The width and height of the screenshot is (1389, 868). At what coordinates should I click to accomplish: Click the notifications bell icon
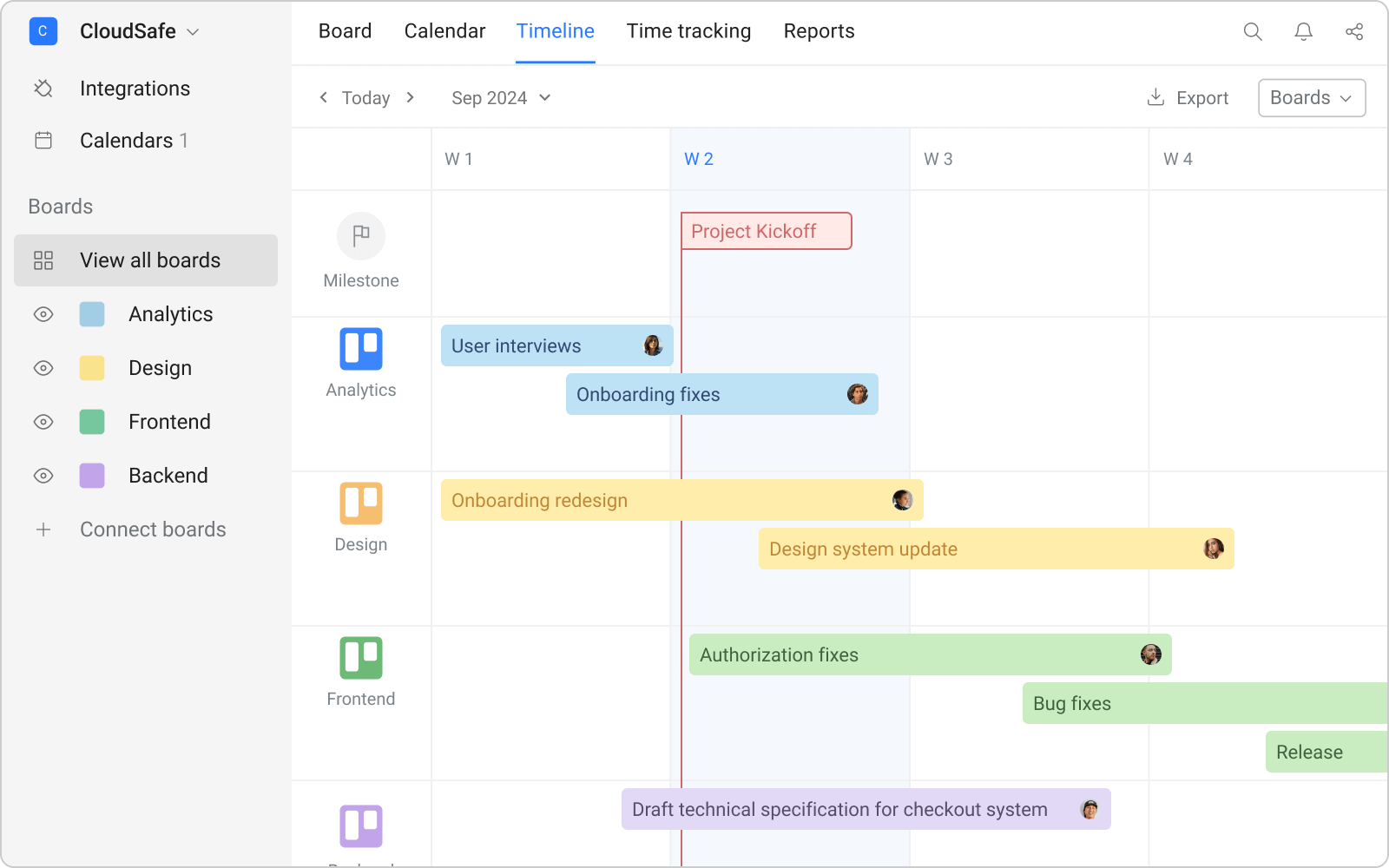1303,31
